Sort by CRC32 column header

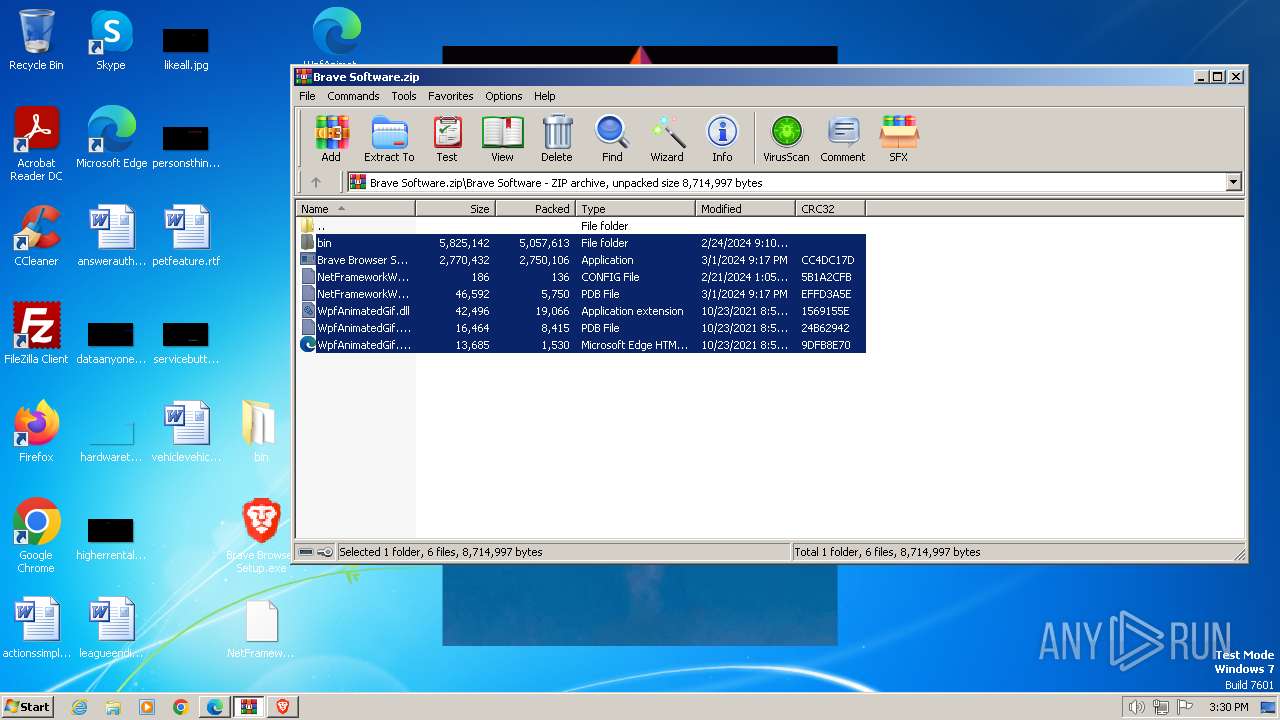tap(830, 209)
